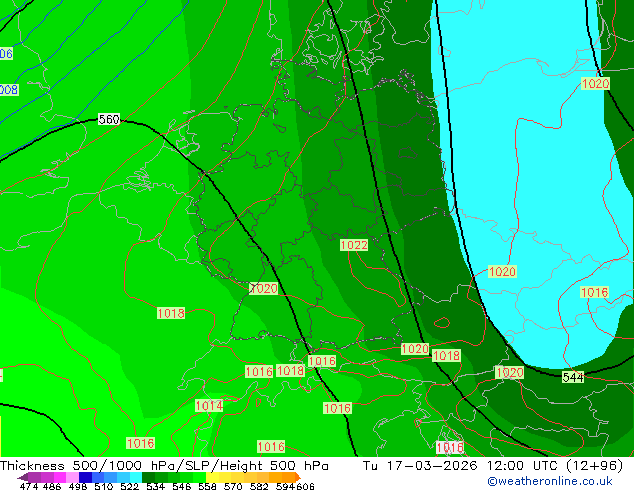Pick the light pink legend swatch
The image size is (634, 490).
pyautogui.click(x=72, y=477)
